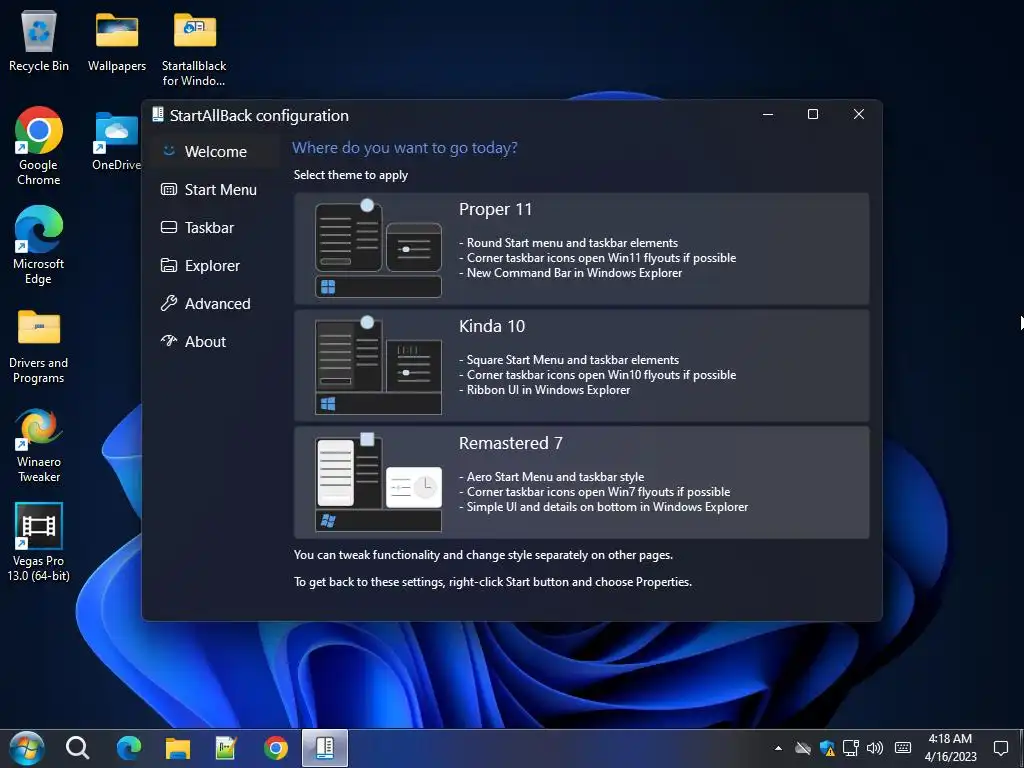Select the Winaero Tweaker desktop shortcut
Image resolution: width=1024 pixels, height=768 pixels.
[39, 445]
